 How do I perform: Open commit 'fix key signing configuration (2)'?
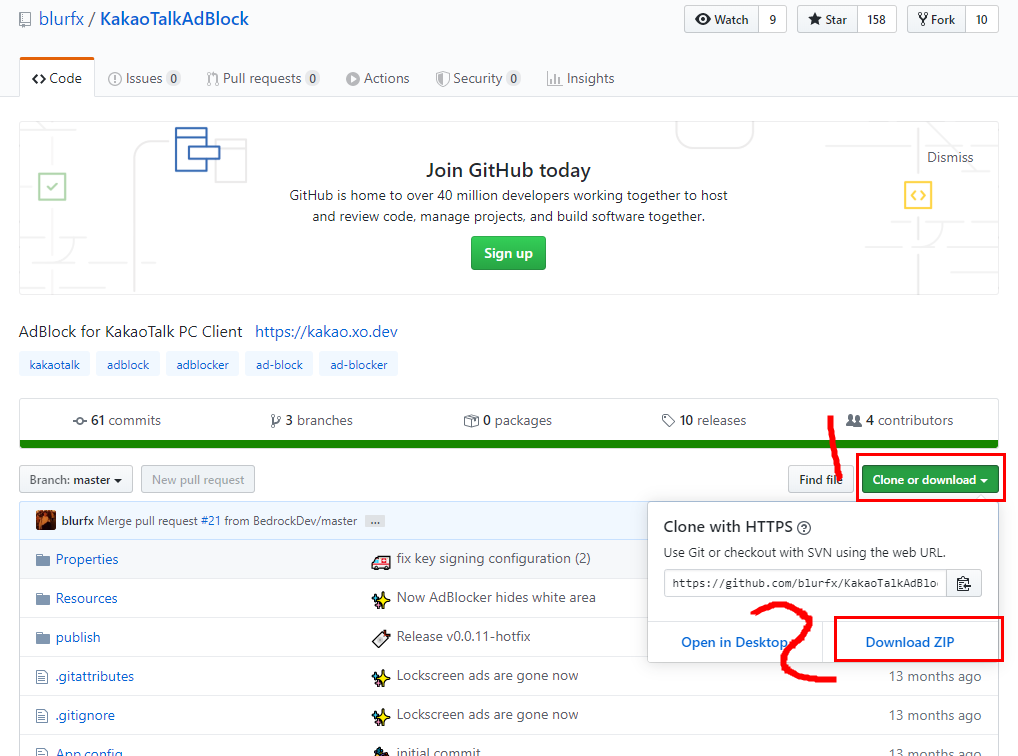pyautogui.click(x=493, y=559)
